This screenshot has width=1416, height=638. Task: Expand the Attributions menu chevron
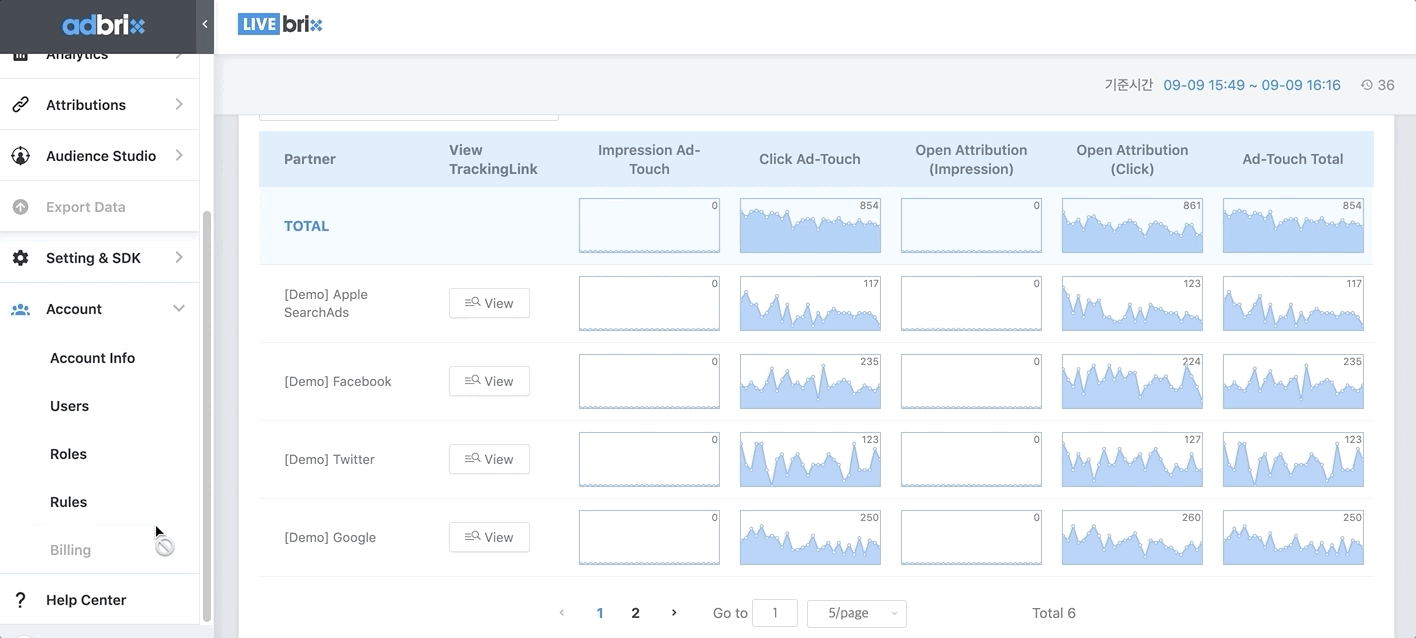point(179,105)
